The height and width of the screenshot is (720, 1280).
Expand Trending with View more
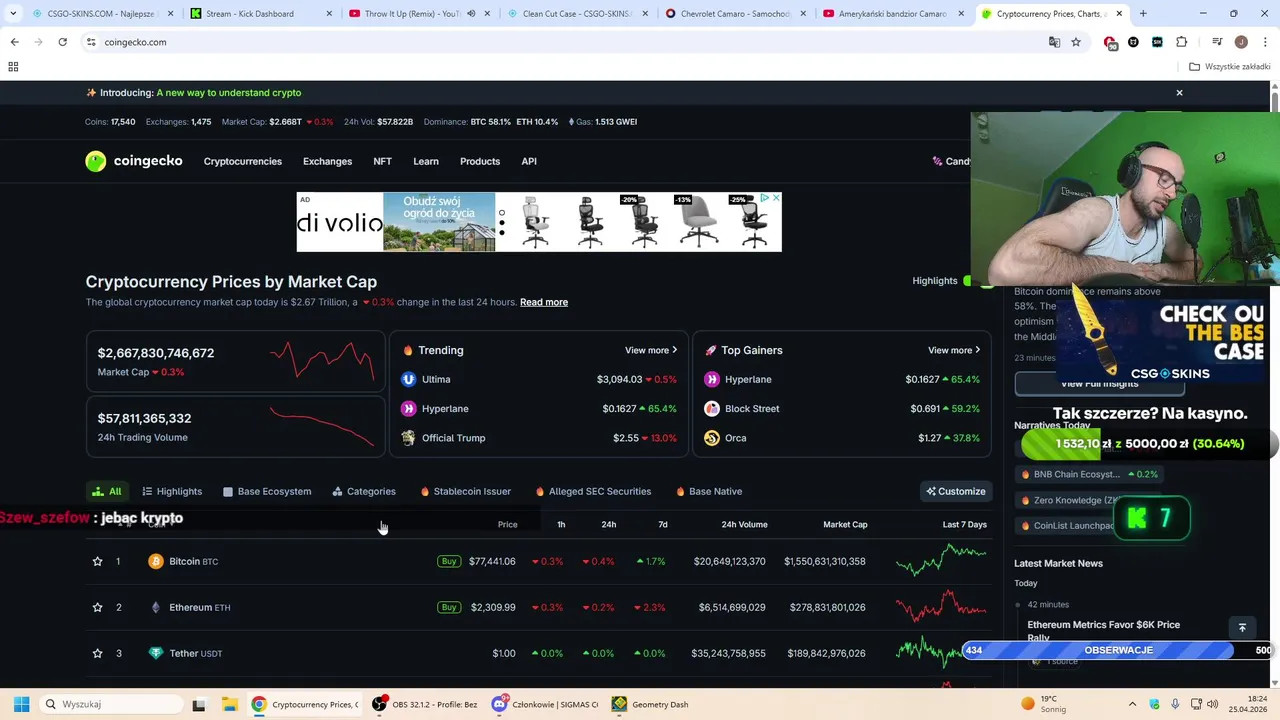click(651, 350)
